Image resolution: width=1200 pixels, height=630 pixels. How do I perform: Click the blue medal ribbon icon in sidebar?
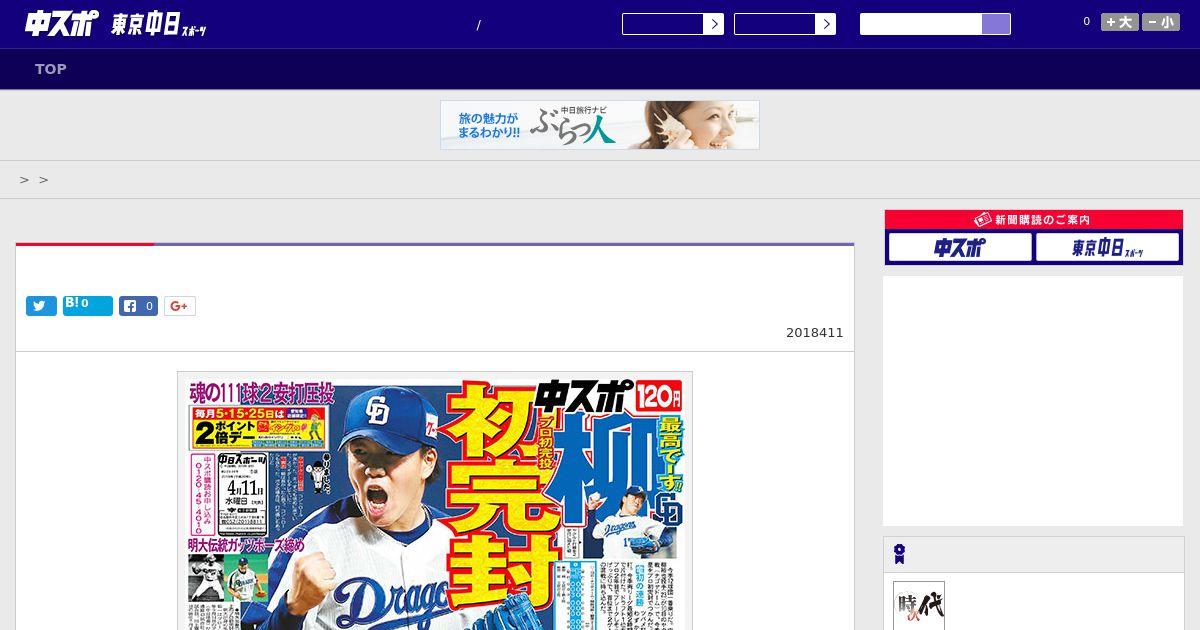click(899, 554)
